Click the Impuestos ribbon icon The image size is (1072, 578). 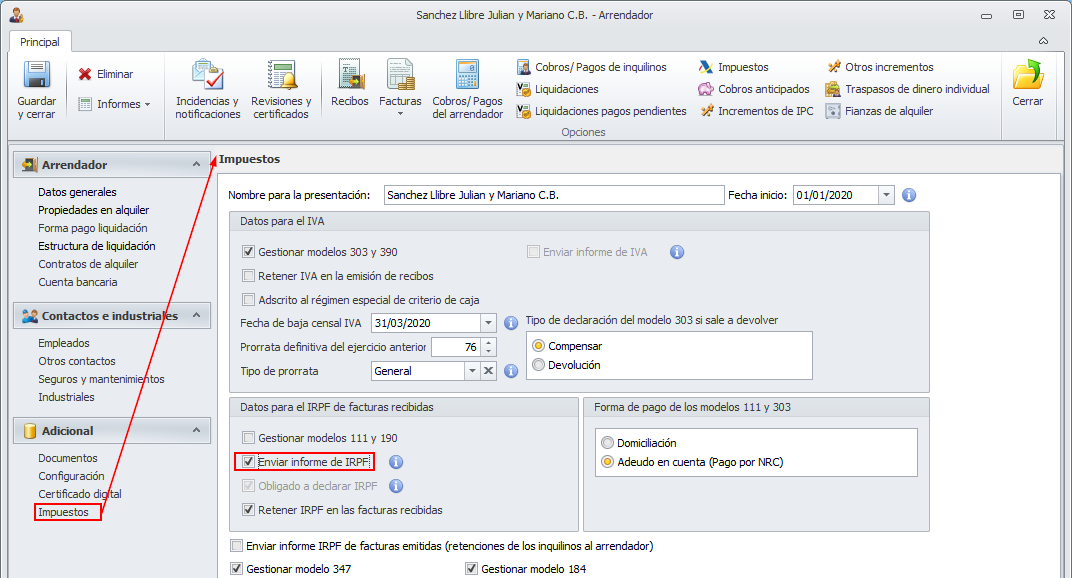706,67
